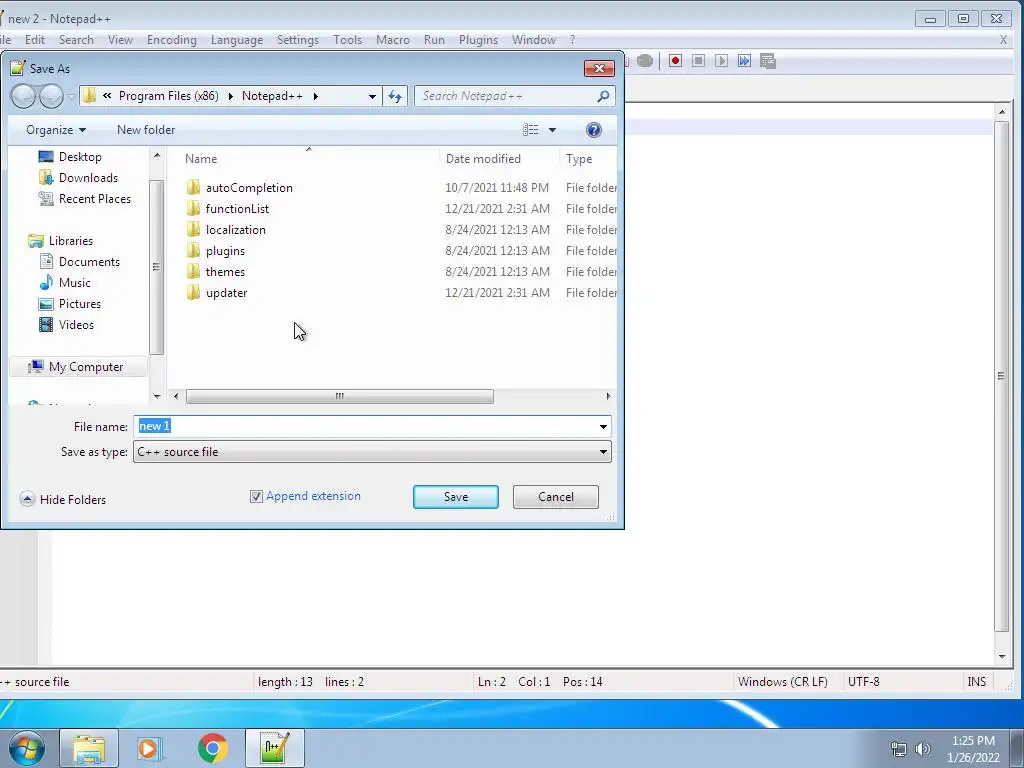Click the volume speaker tray icon
1024x768 pixels.
pos(923,749)
